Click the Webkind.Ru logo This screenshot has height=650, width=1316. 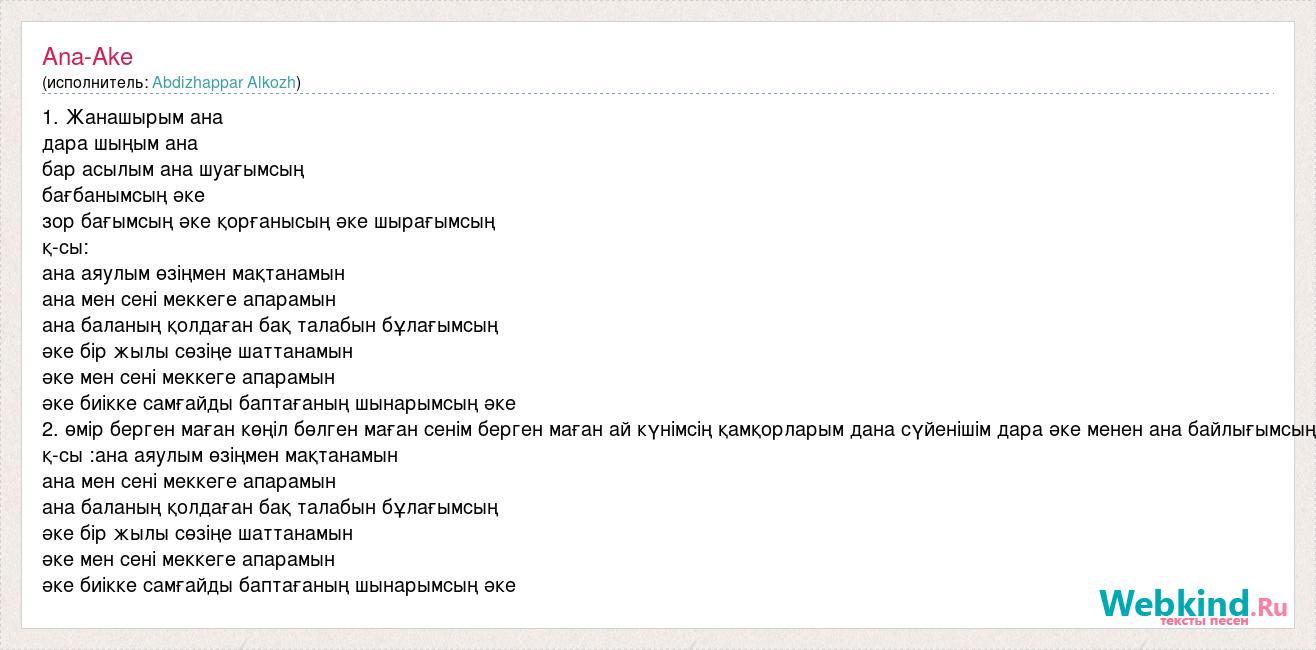(x=1192, y=603)
